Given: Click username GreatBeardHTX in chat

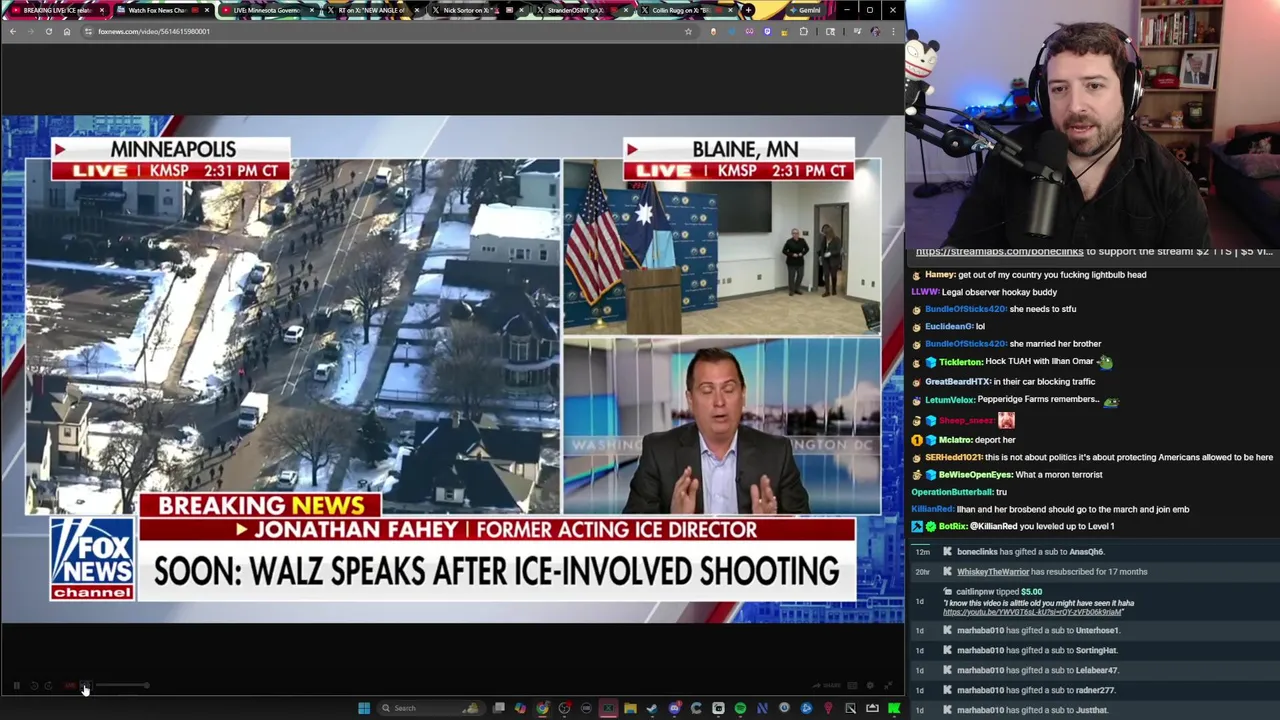Looking at the screenshot, I should 957,382.
